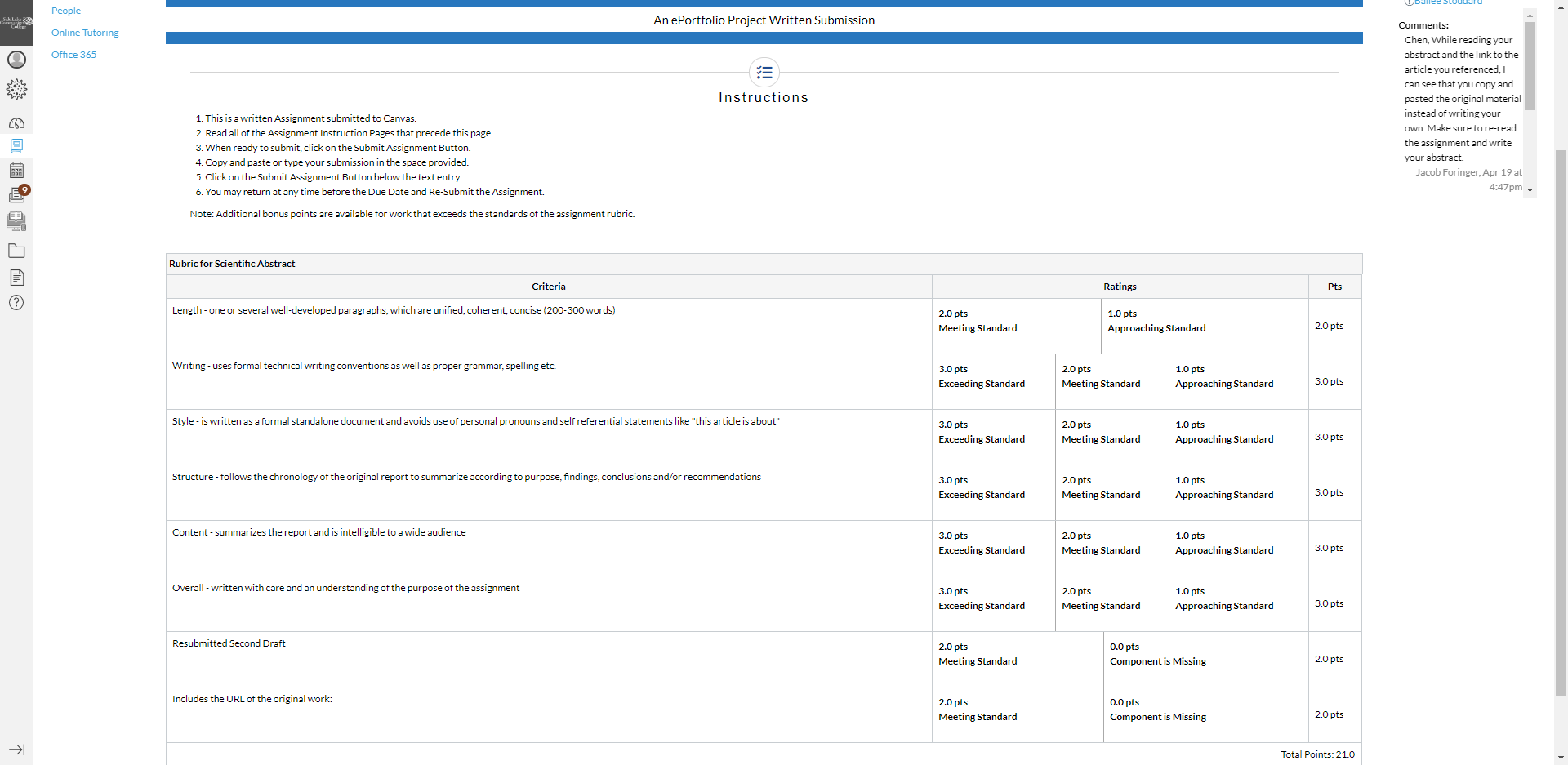Click the instruction step about the Due Date
Screen dimensions: 1568x765
click(373, 192)
